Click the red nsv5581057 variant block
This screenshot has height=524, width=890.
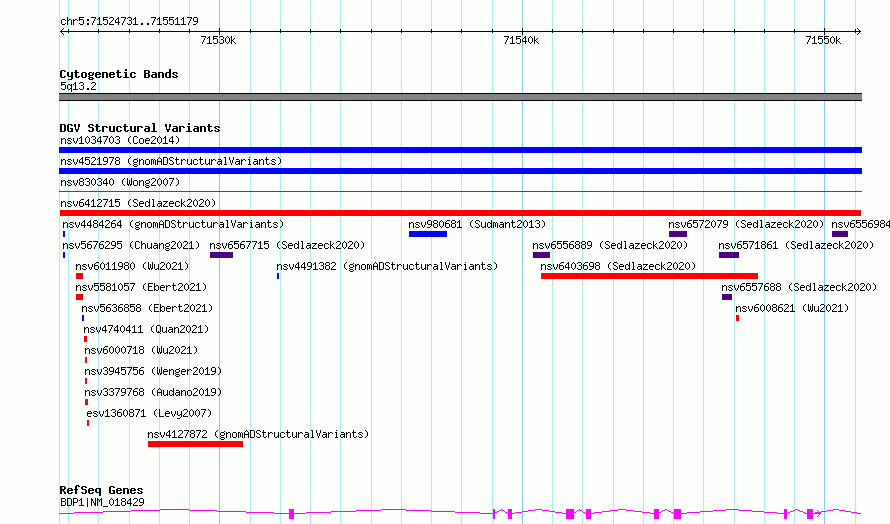79,297
